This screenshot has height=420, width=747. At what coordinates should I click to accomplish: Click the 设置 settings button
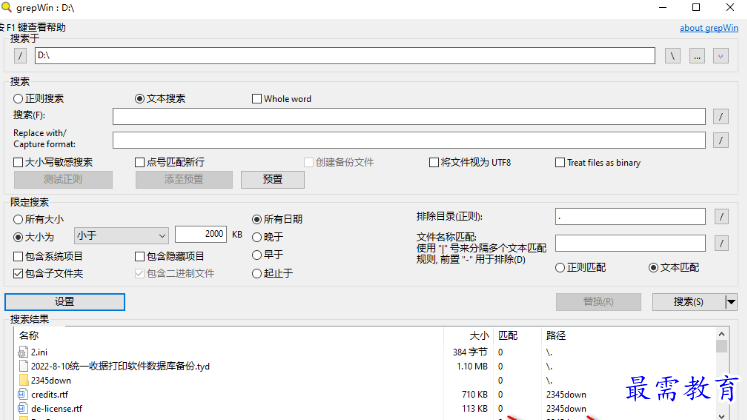pos(65,302)
